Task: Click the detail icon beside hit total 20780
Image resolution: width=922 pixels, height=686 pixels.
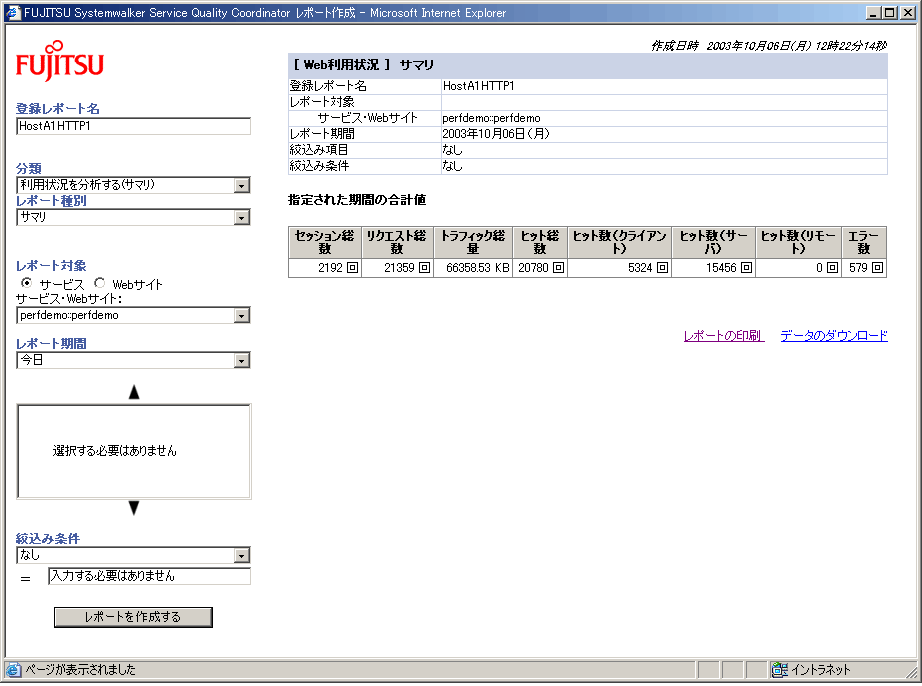Action: coord(558,268)
